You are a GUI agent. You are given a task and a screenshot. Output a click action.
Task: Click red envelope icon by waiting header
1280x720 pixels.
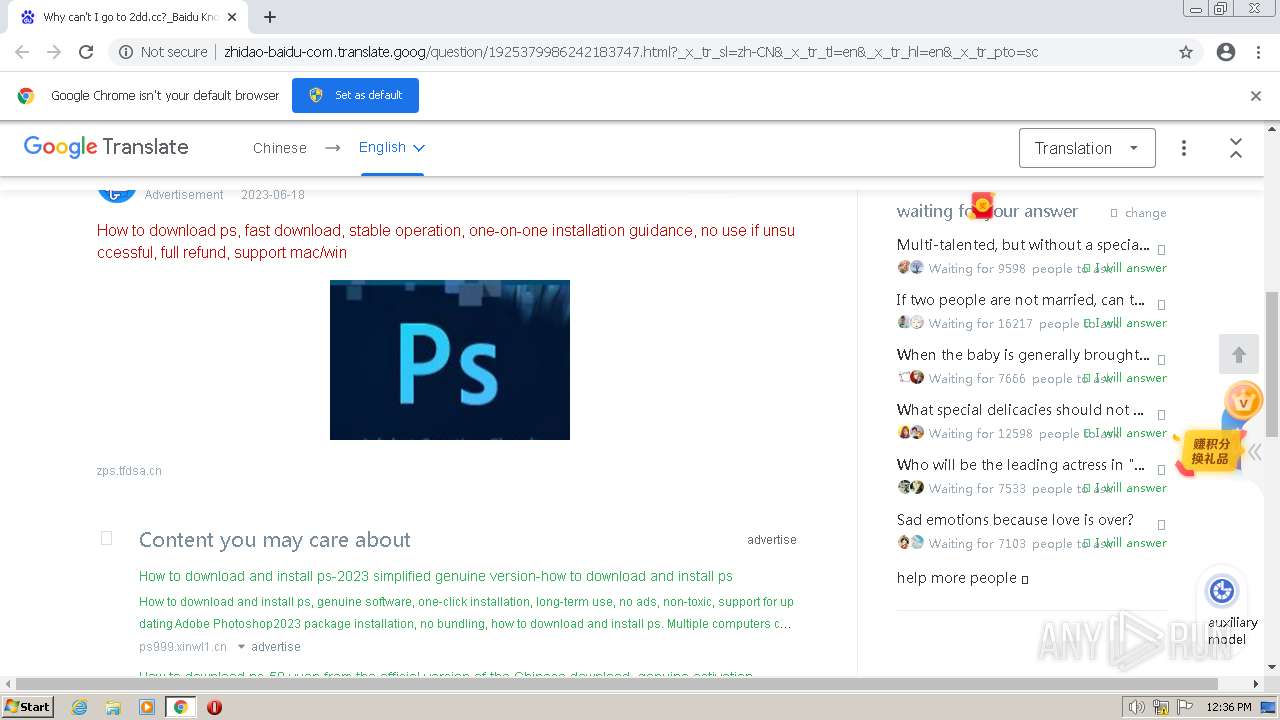(x=982, y=205)
